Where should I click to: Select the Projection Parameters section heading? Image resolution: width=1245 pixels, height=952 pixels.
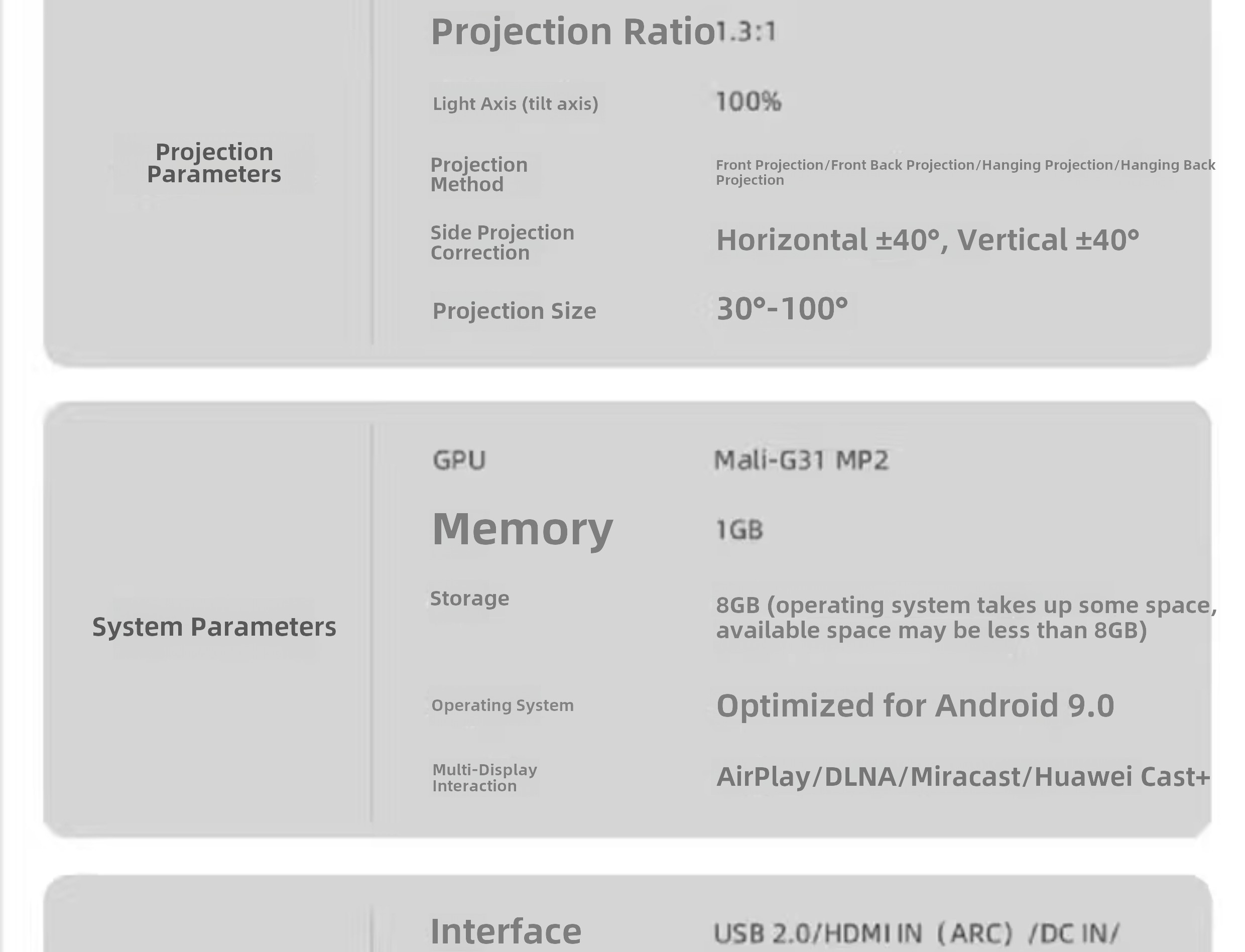pos(214,163)
